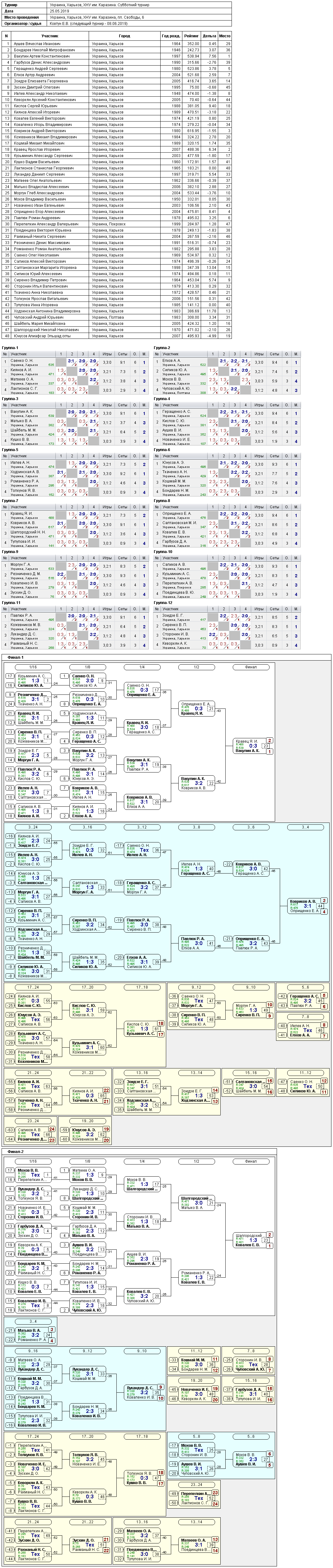Click the 'Организатор / судья' label
The width and height of the screenshot is (333, 1568).
pyautogui.click(x=23, y=24)
